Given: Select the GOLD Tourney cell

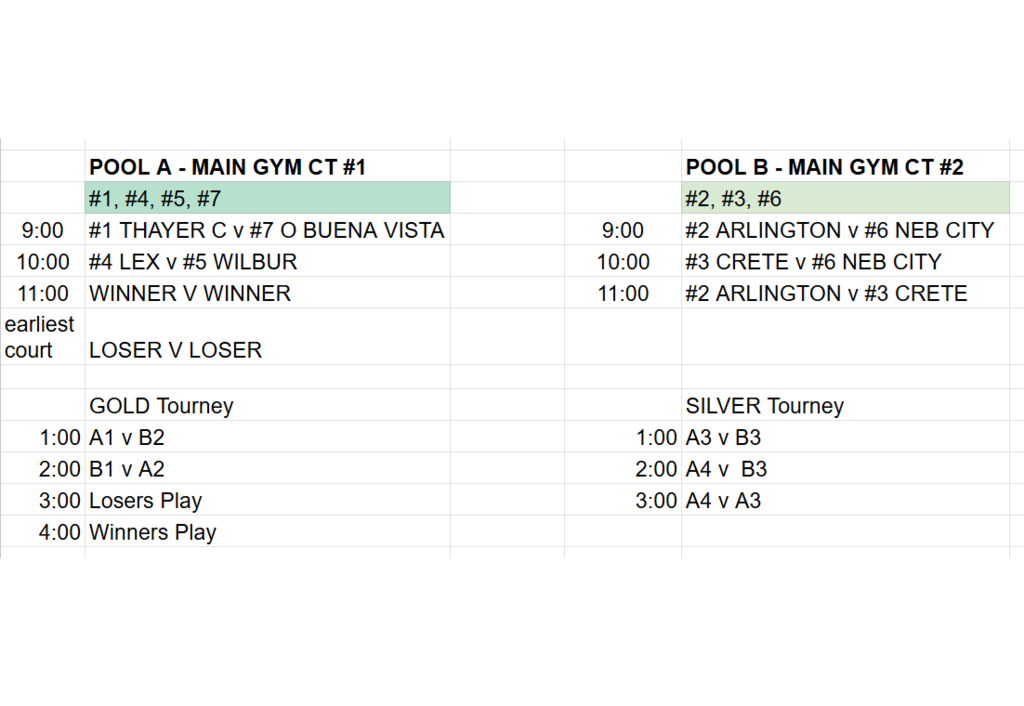Looking at the screenshot, I should click(161, 406).
